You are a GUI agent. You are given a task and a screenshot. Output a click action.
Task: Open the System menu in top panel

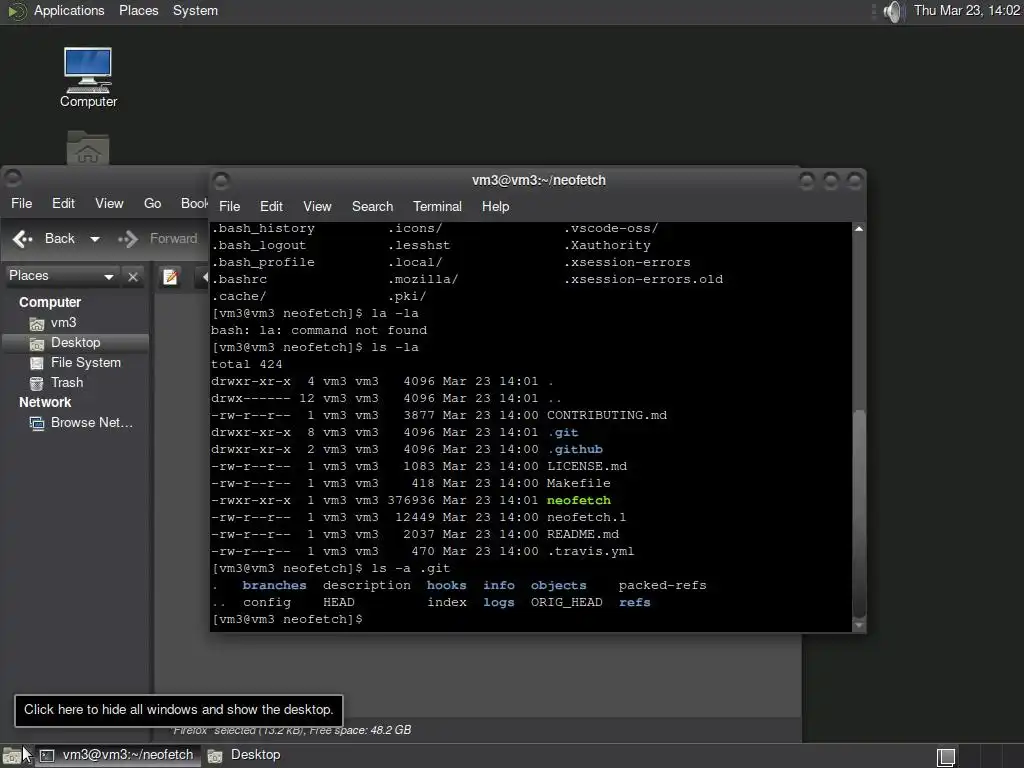click(195, 11)
